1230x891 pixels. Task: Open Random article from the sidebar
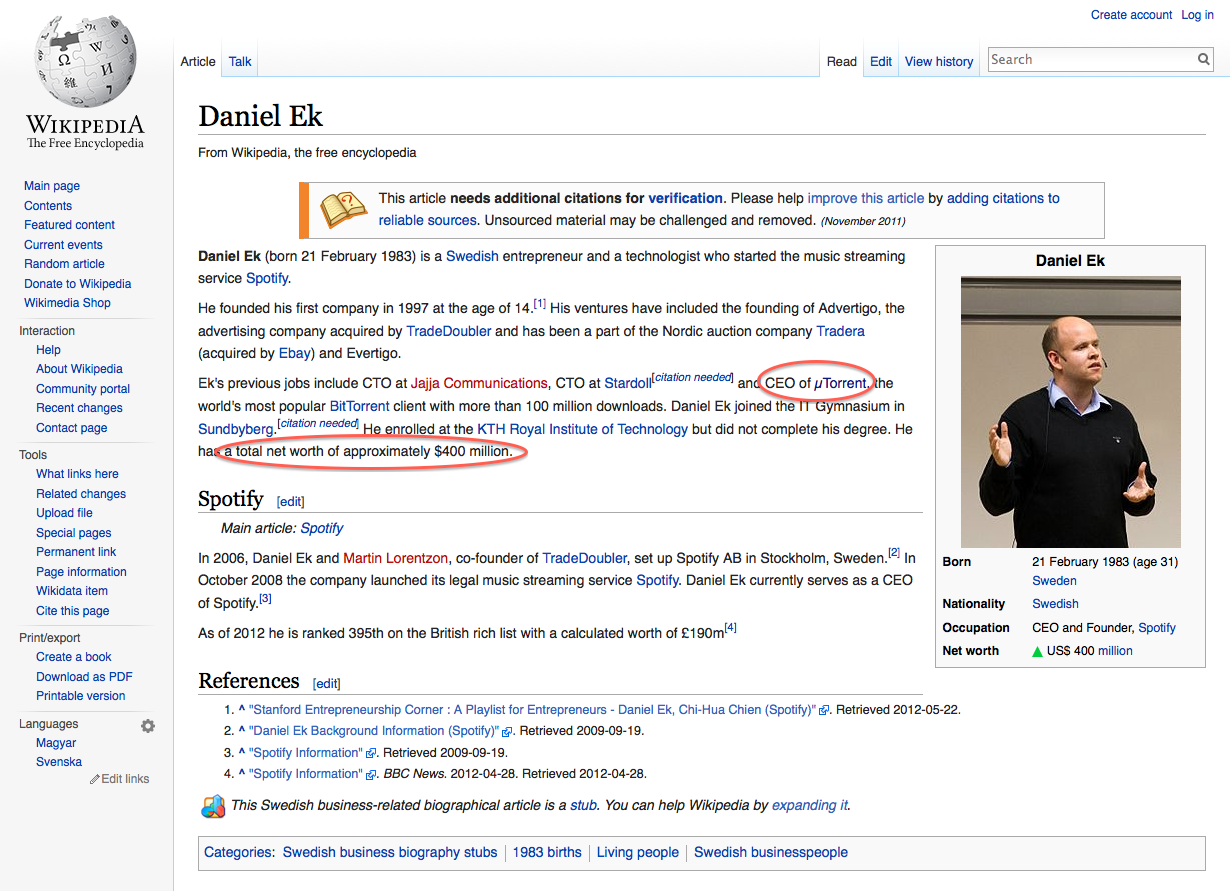coord(64,264)
